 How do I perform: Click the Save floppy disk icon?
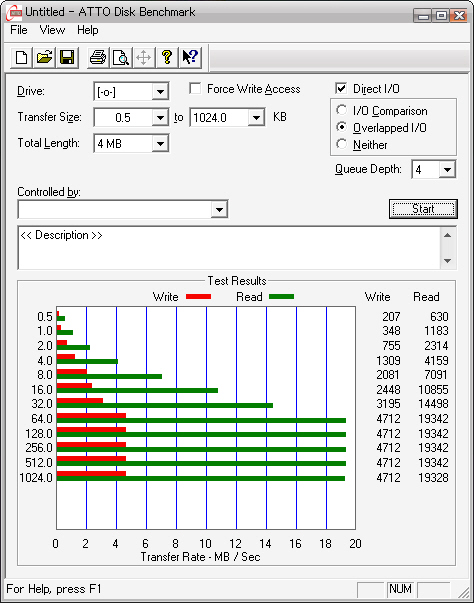pos(67,58)
